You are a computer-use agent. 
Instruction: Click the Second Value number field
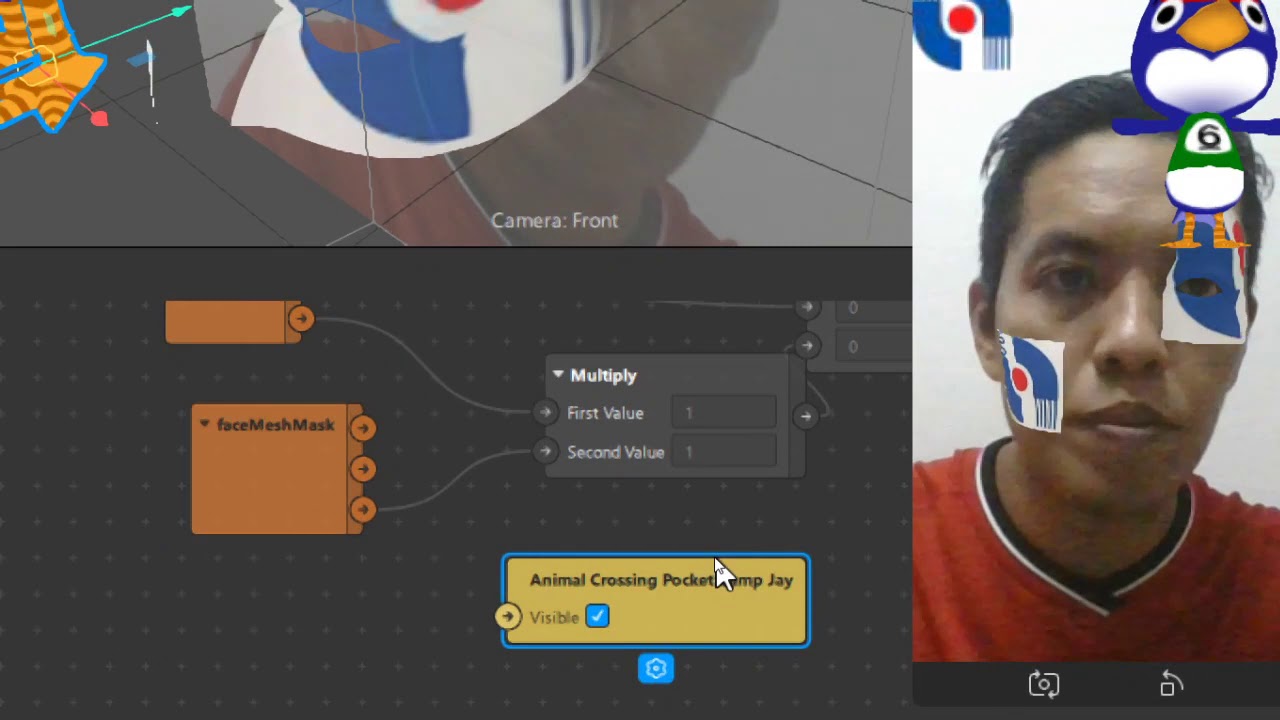pos(724,452)
